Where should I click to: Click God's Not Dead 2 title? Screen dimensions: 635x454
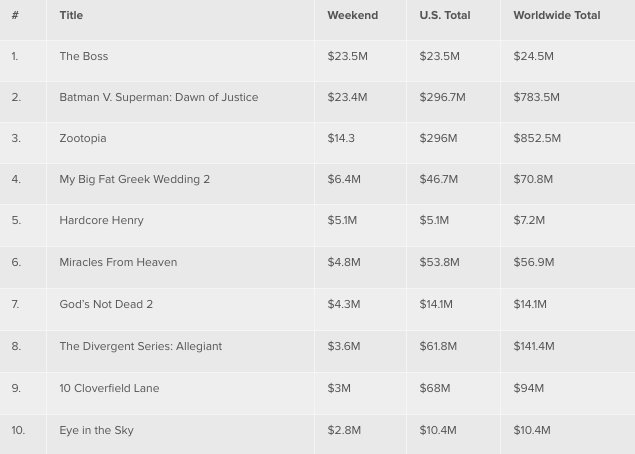click(x=106, y=305)
